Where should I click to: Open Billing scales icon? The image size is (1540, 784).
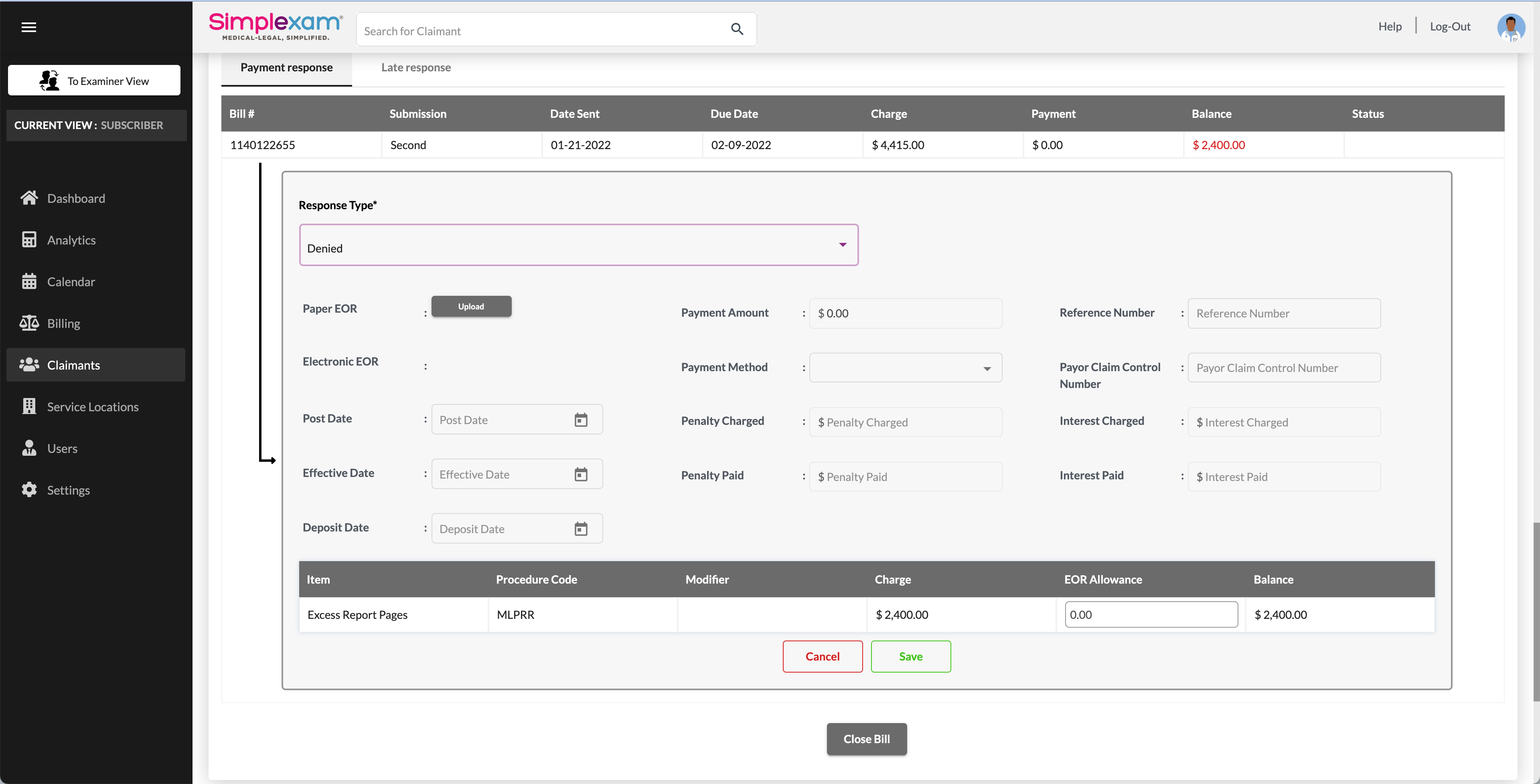point(29,323)
